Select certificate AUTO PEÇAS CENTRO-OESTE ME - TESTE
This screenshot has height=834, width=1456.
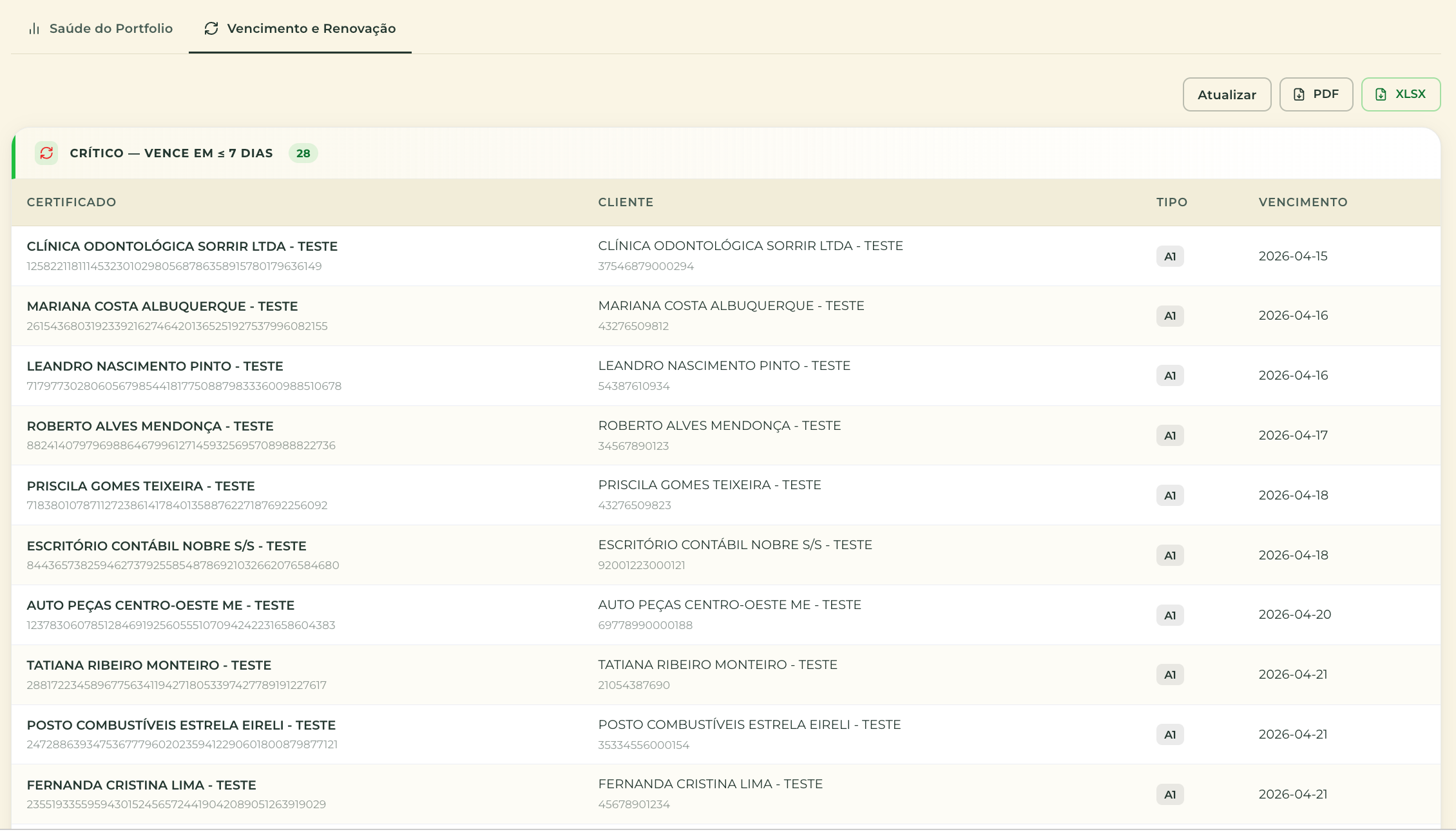pyautogui.click(x=160, y=605)
